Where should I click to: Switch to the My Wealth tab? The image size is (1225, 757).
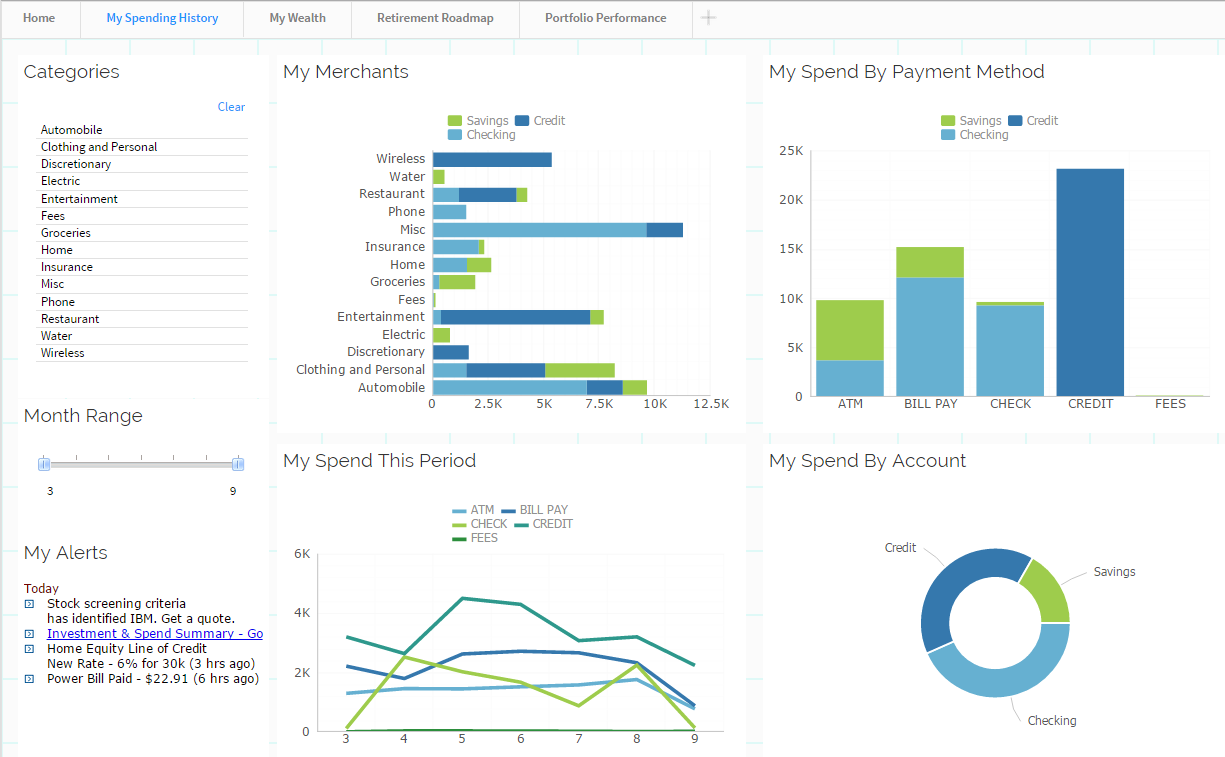(x=296, y=18)
